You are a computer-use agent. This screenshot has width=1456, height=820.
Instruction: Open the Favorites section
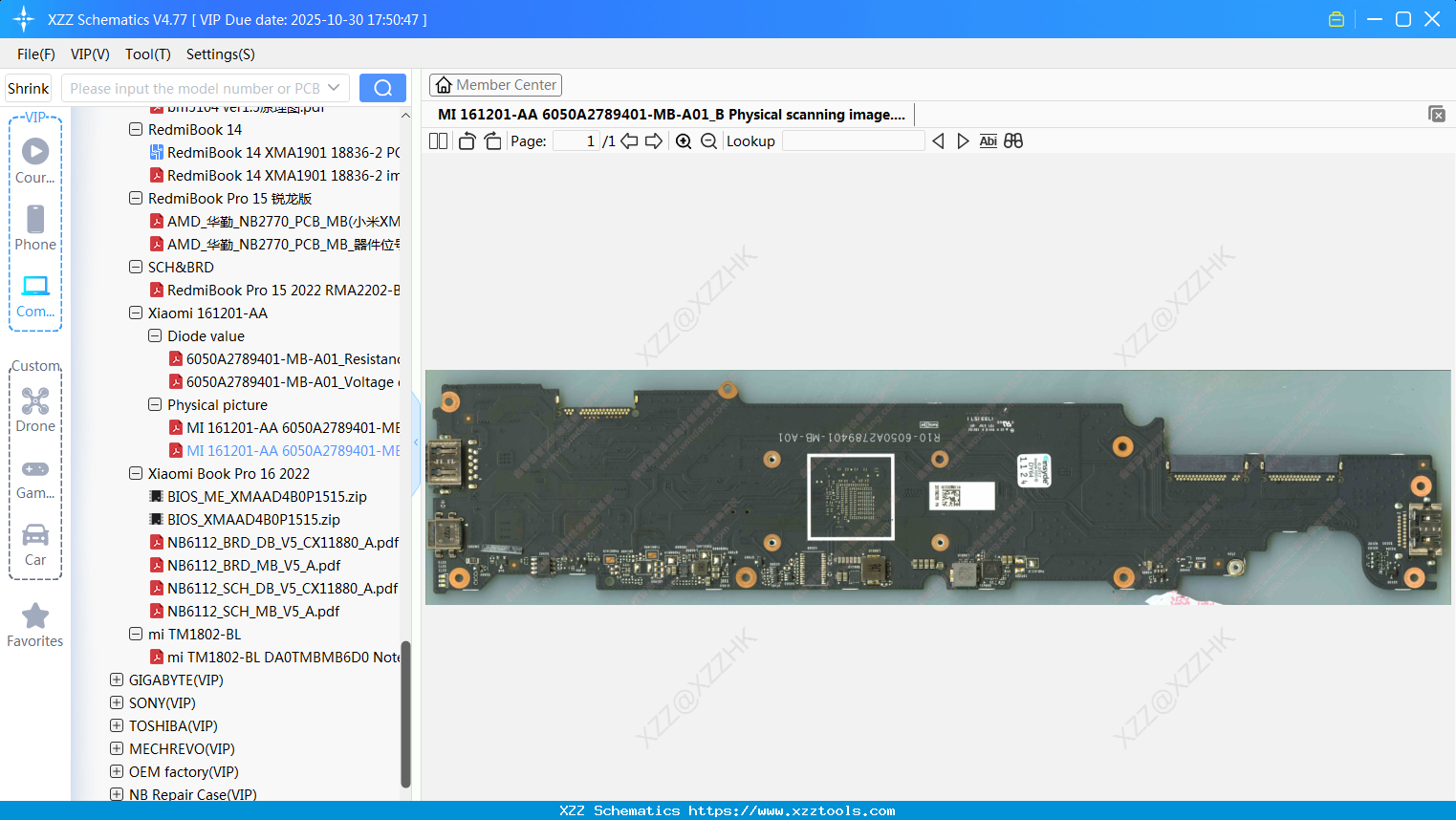click(35, 626)
